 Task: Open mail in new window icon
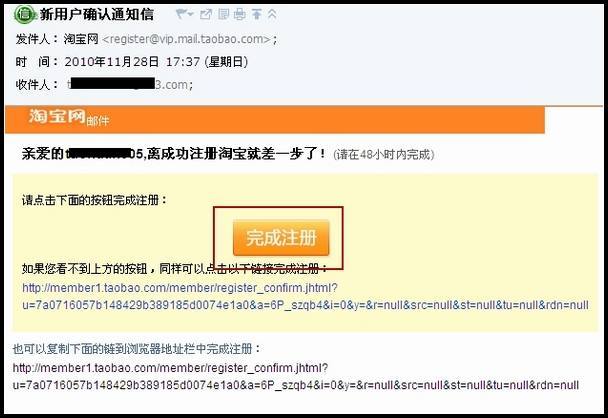[206, 14]
